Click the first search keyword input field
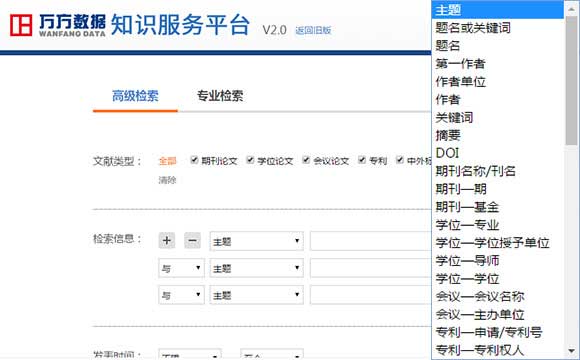This screenshot has height=360, width=580. pyautogui.click(x=371, y=241)
